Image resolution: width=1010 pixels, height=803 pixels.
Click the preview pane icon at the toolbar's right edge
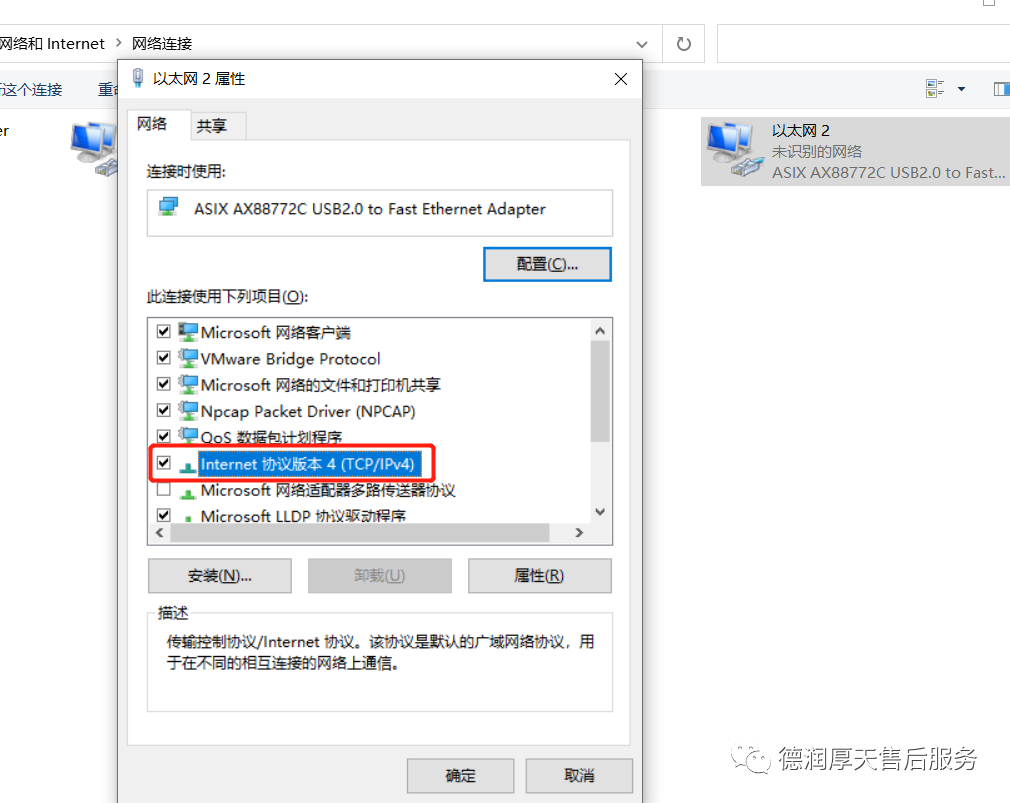(x=1002, y=89)
